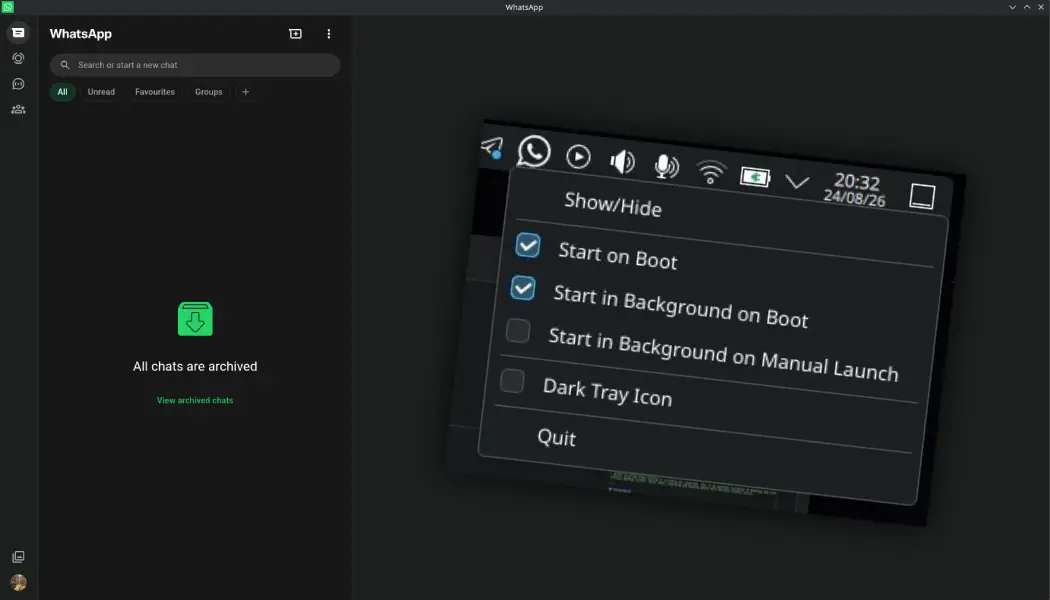Enable Start in Background on Manual Launch
1050x600 pixels.
tap(518, 330)
